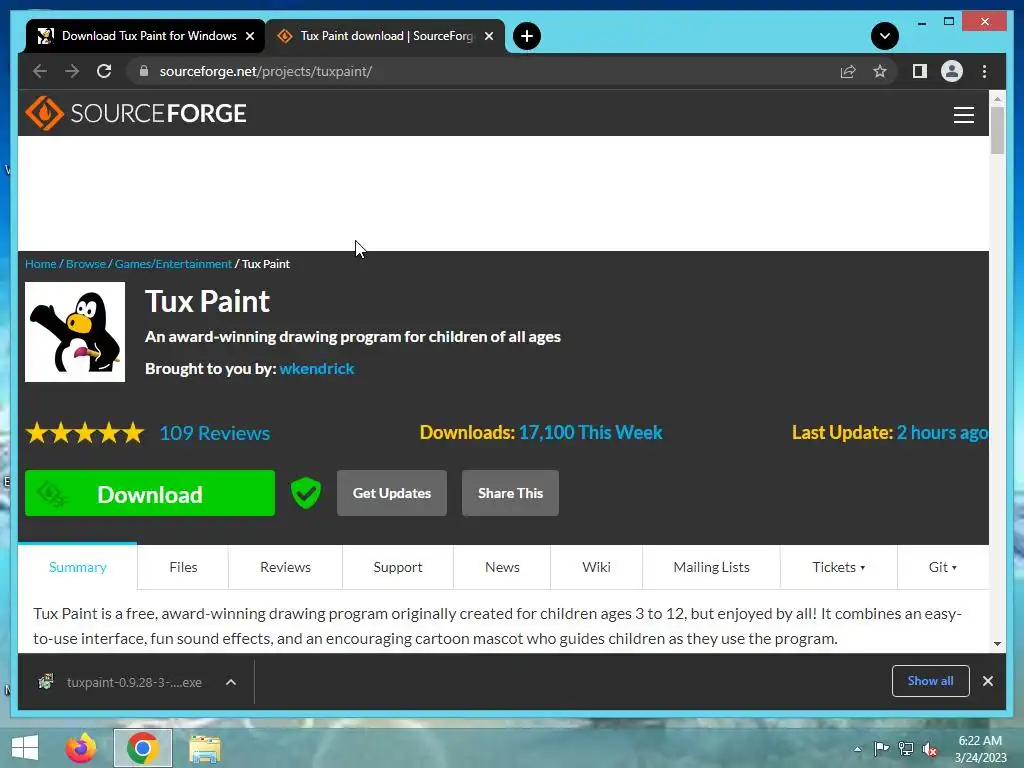Click the lock site-info icon
Image resolution: width=1024 pixels, height=768 pixels.
pyautogui.click(x=144, y=71)
